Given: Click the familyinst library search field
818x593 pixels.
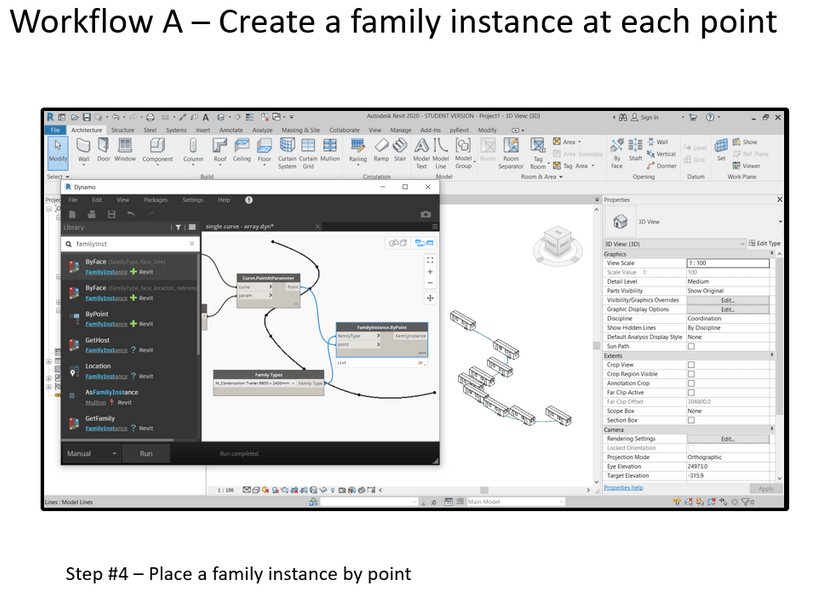Looking at the screenshot, I should pos(130,243).
